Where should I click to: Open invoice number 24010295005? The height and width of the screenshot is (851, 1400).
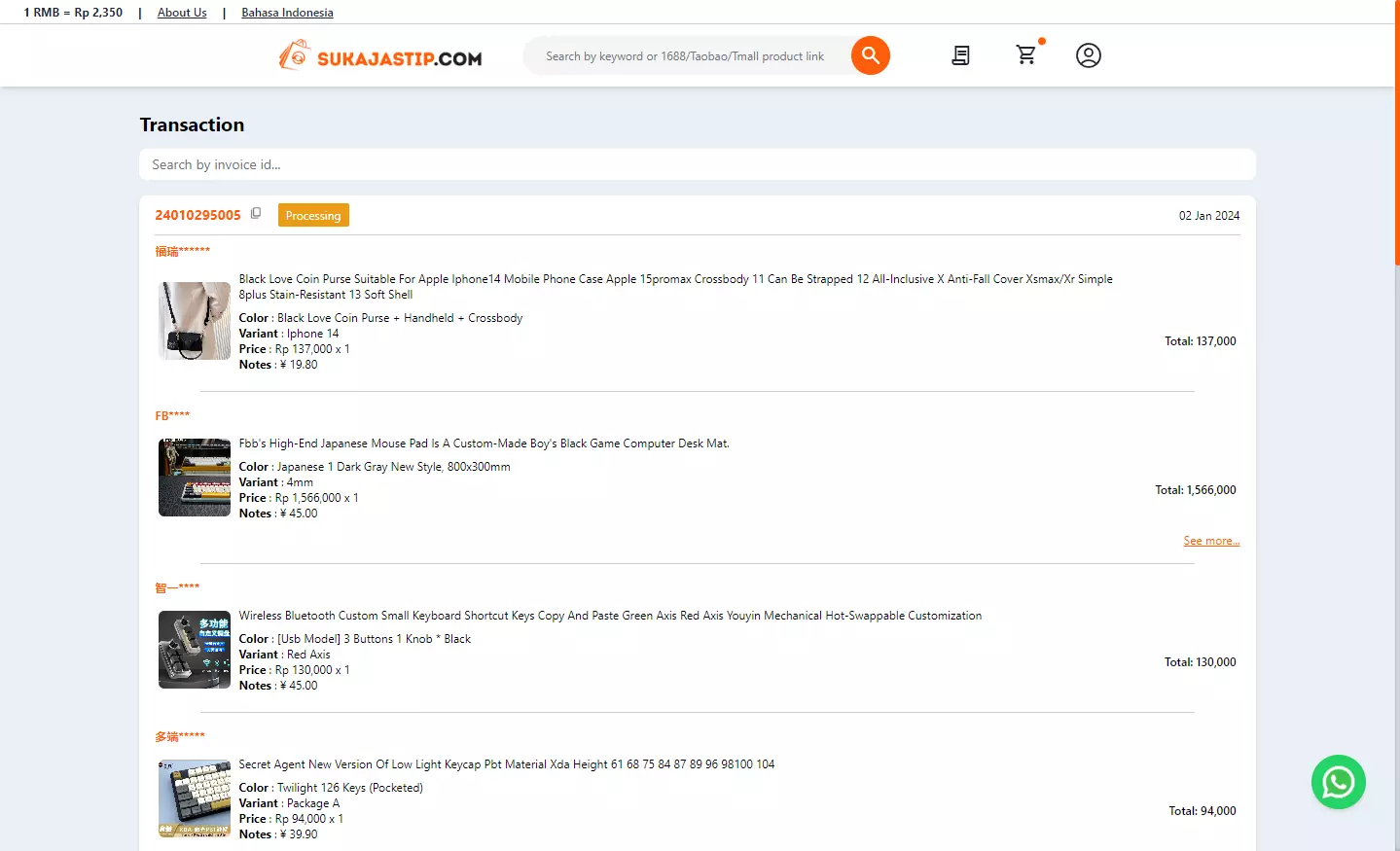(x=197, y=215)
